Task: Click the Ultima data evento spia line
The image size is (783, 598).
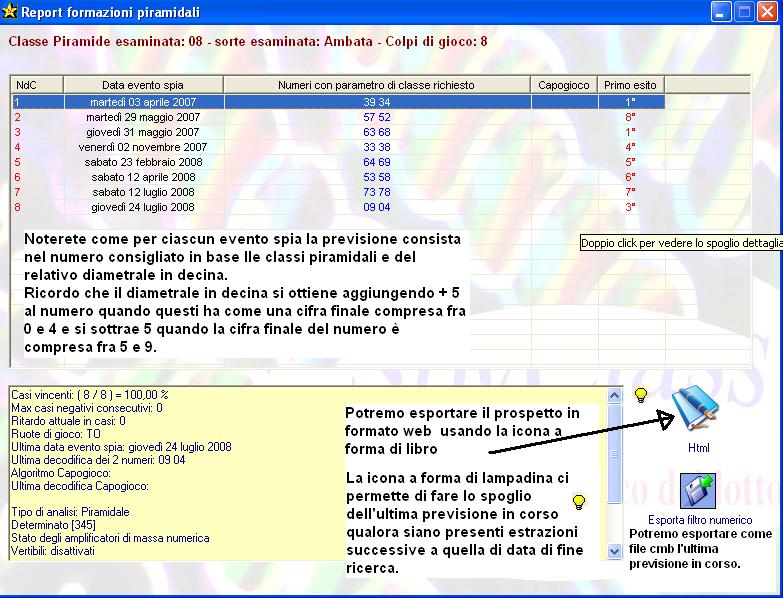Action: 121,447
